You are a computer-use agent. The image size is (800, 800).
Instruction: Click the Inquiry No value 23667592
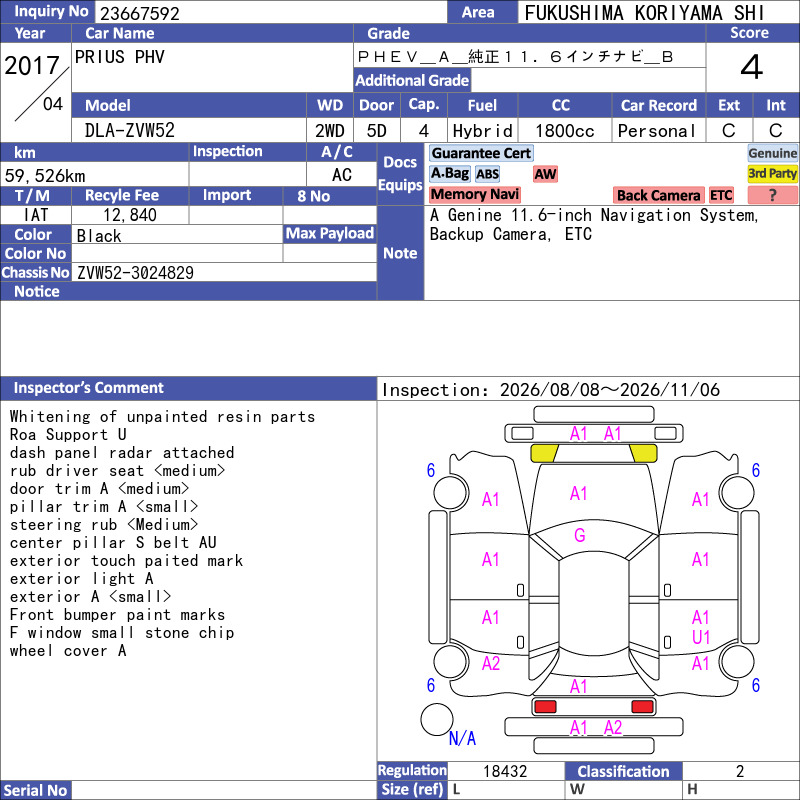(x=140, y=13)
